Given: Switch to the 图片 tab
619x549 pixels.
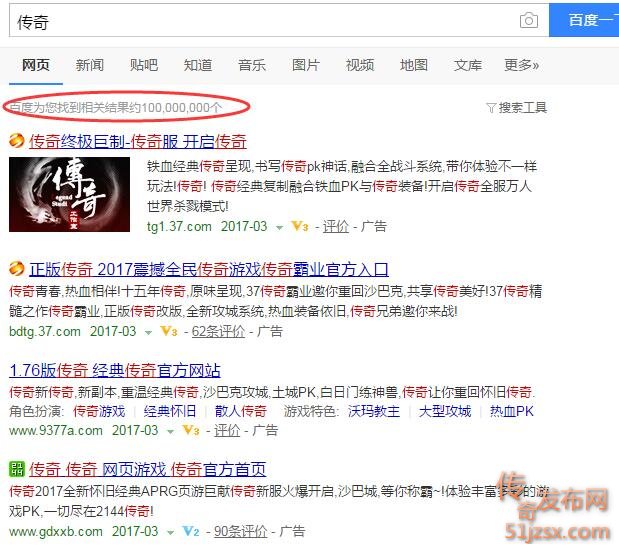Looking at the screenshot, I should point(306,65).
